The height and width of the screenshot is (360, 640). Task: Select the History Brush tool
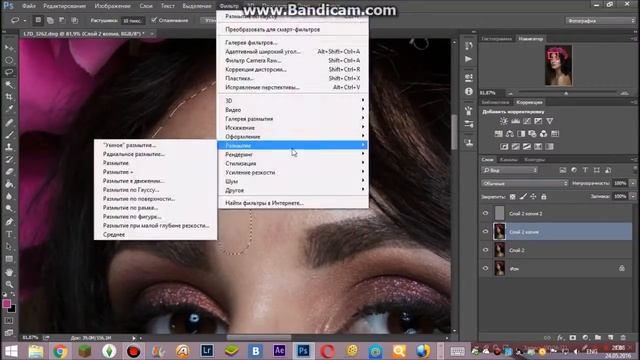pyautogui.click(x=9, y=159)
